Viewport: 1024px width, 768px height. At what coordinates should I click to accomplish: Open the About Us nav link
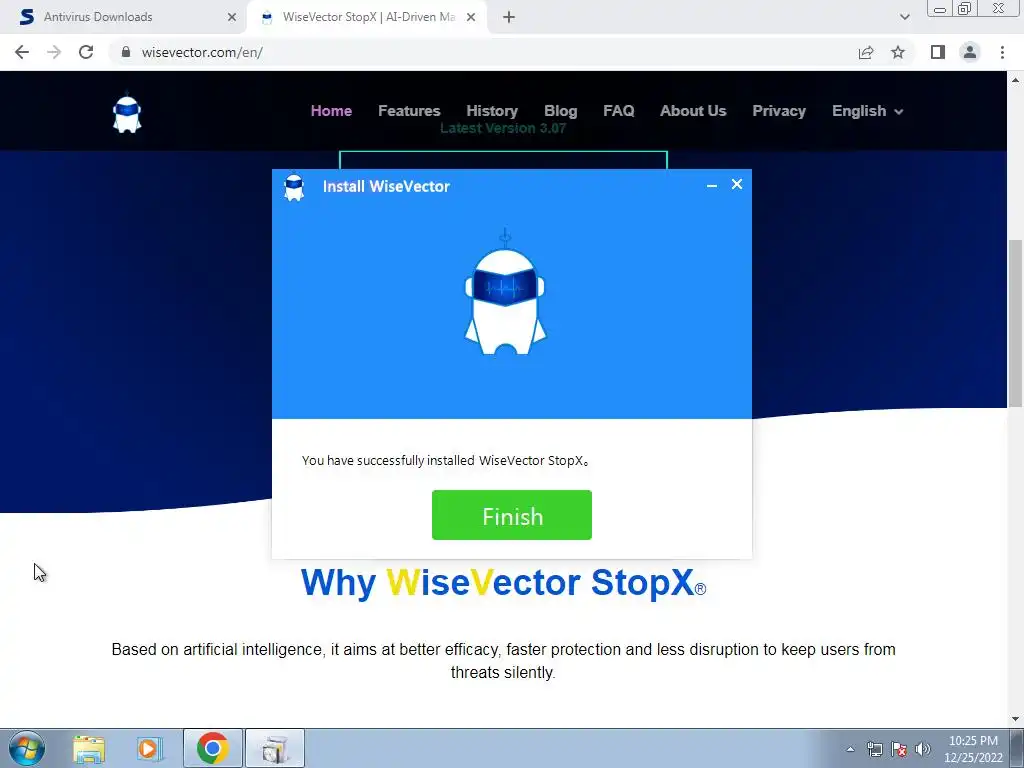(693, 111)
